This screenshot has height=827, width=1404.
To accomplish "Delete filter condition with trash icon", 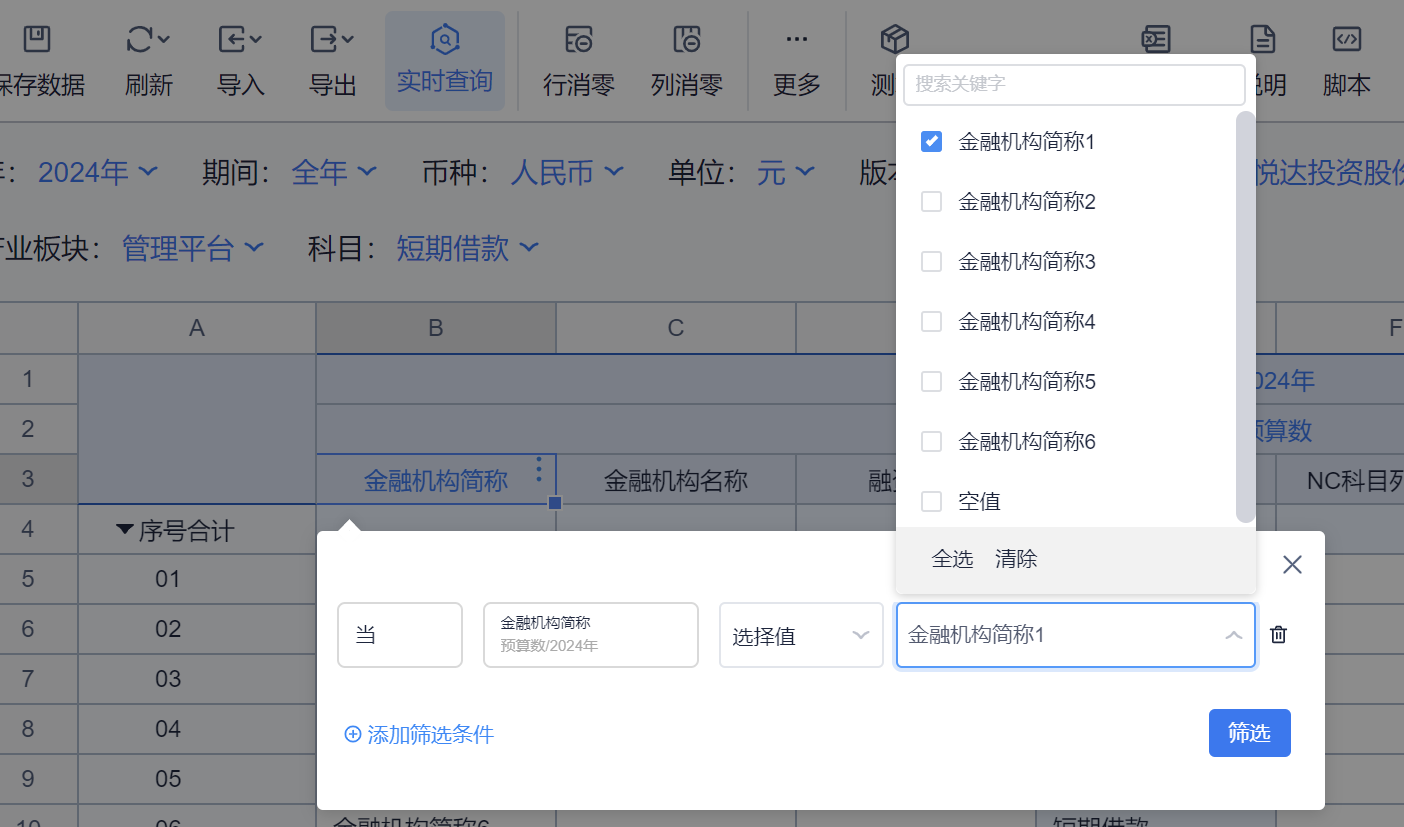I will click(1278, 635).
